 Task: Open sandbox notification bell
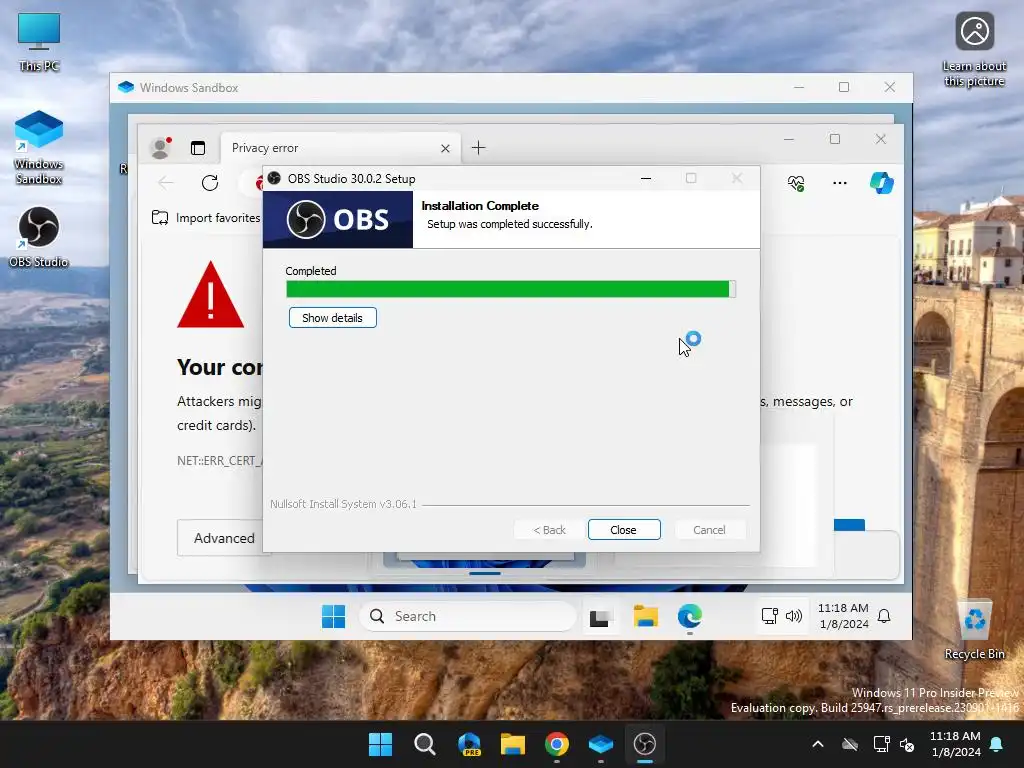(884, 616)
